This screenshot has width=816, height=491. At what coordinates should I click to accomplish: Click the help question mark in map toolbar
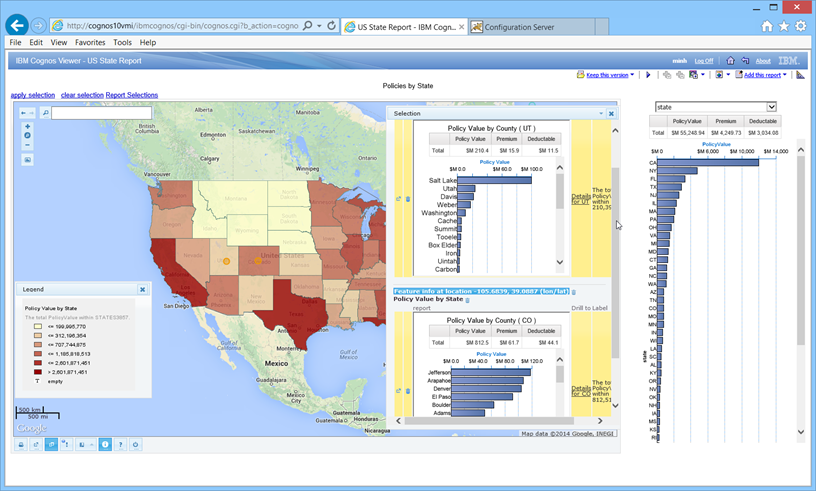click(120, 445)
